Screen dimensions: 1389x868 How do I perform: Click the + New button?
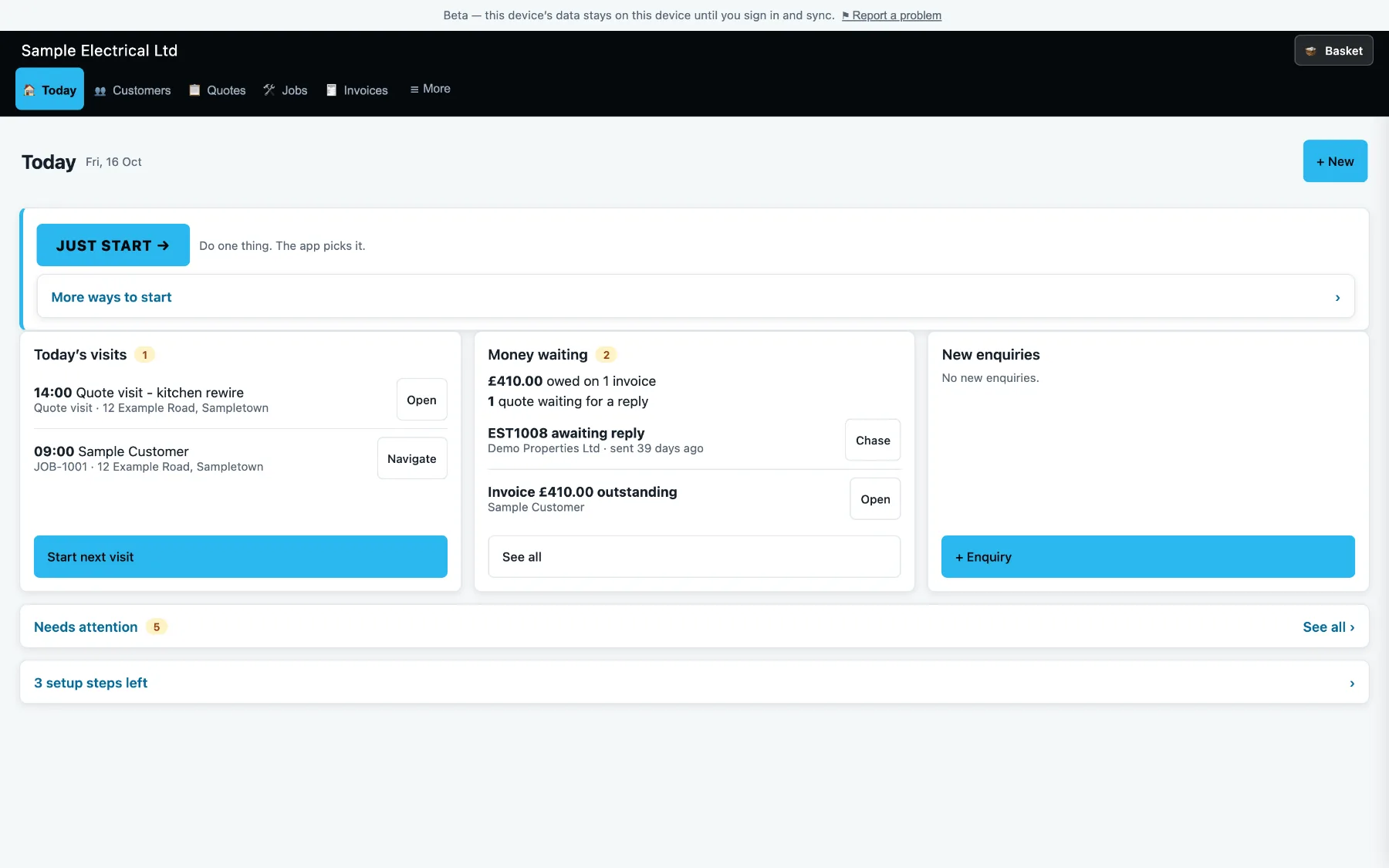(x=1335, y=161)
